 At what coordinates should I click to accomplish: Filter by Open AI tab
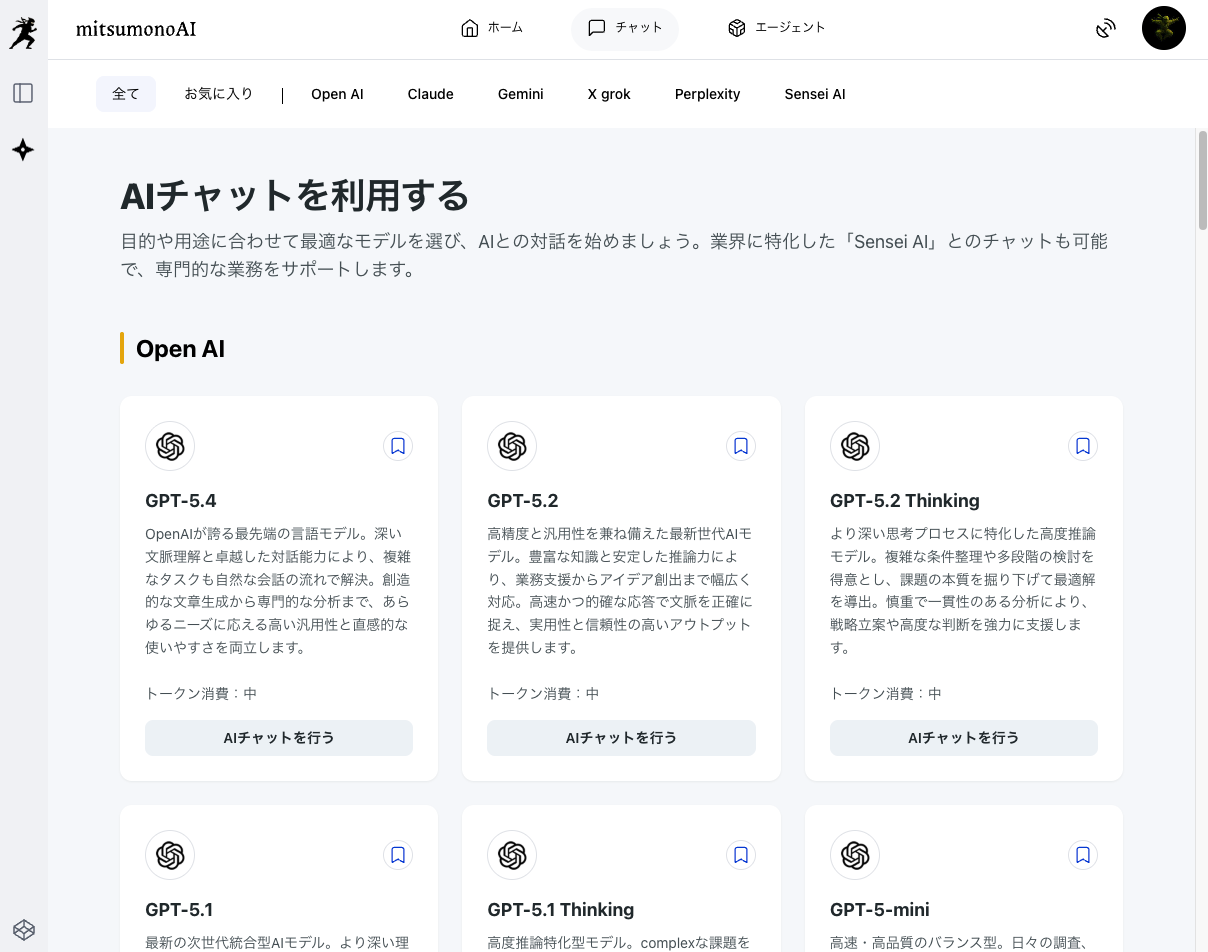click(337, 94)
